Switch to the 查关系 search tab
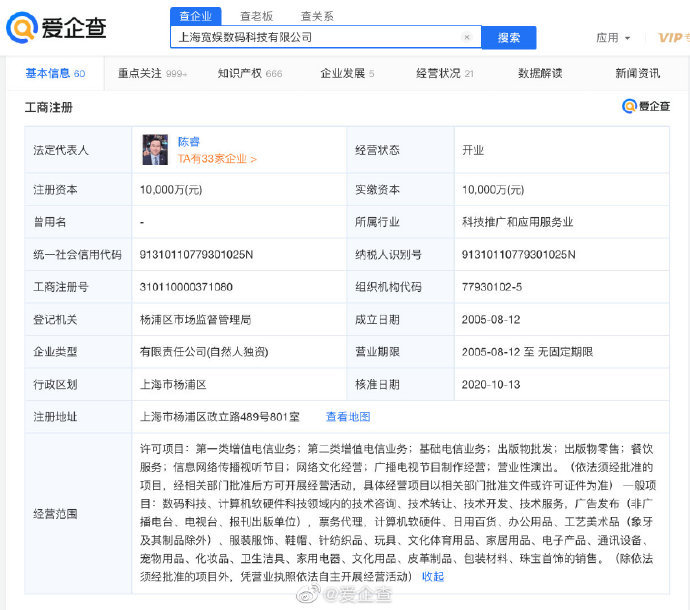 point(317,16)
